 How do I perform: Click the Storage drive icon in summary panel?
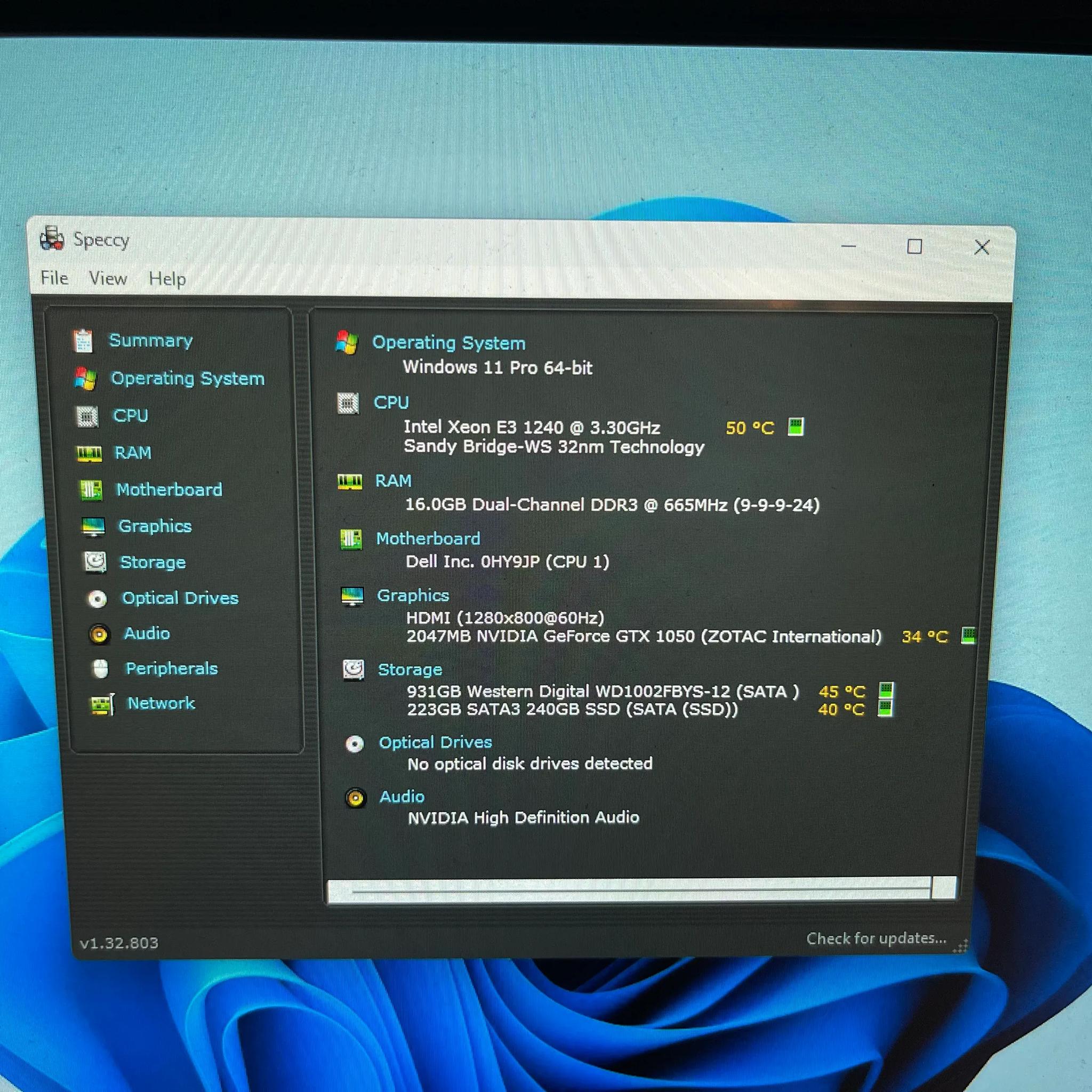click(x=354, y=670)
